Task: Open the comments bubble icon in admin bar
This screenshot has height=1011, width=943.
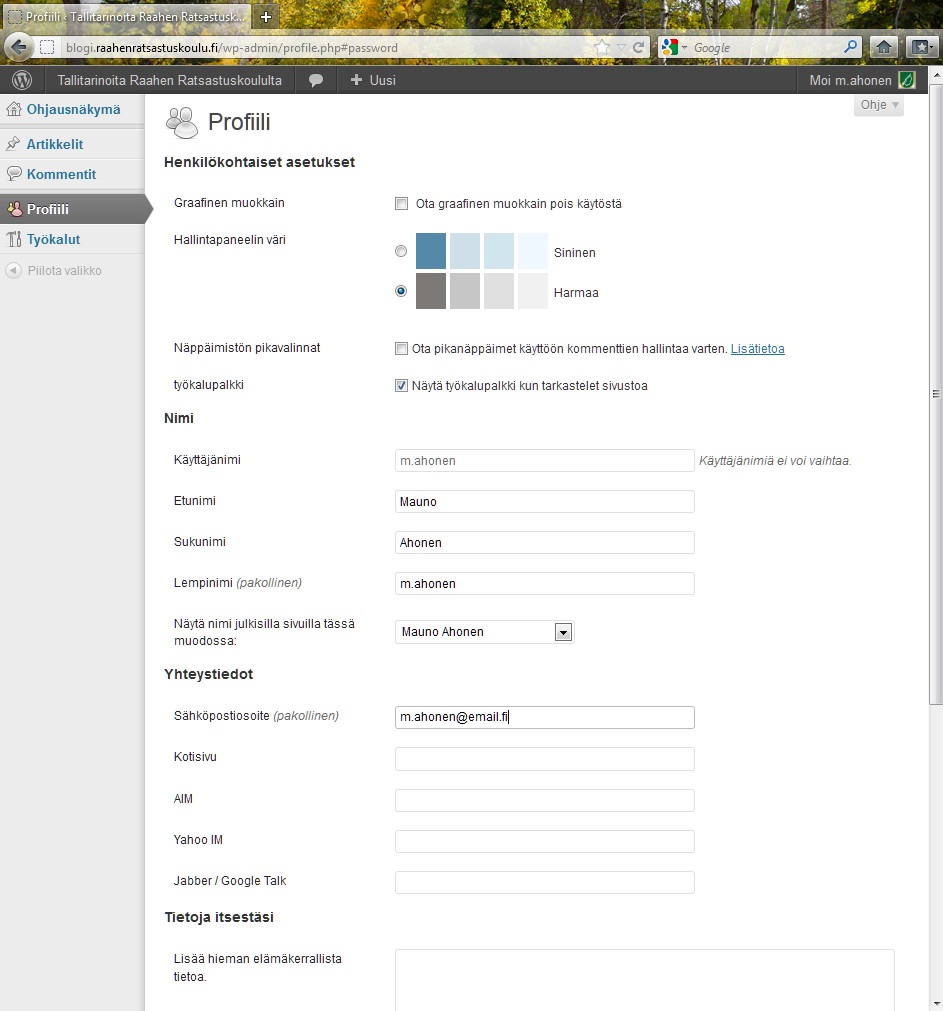Action: click(x=316, y=80)
